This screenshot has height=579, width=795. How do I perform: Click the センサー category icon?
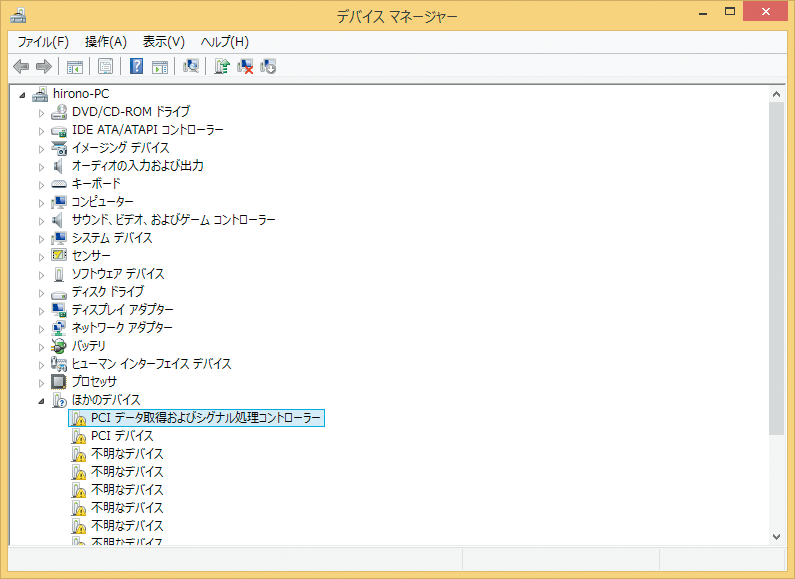coord(59,255)
